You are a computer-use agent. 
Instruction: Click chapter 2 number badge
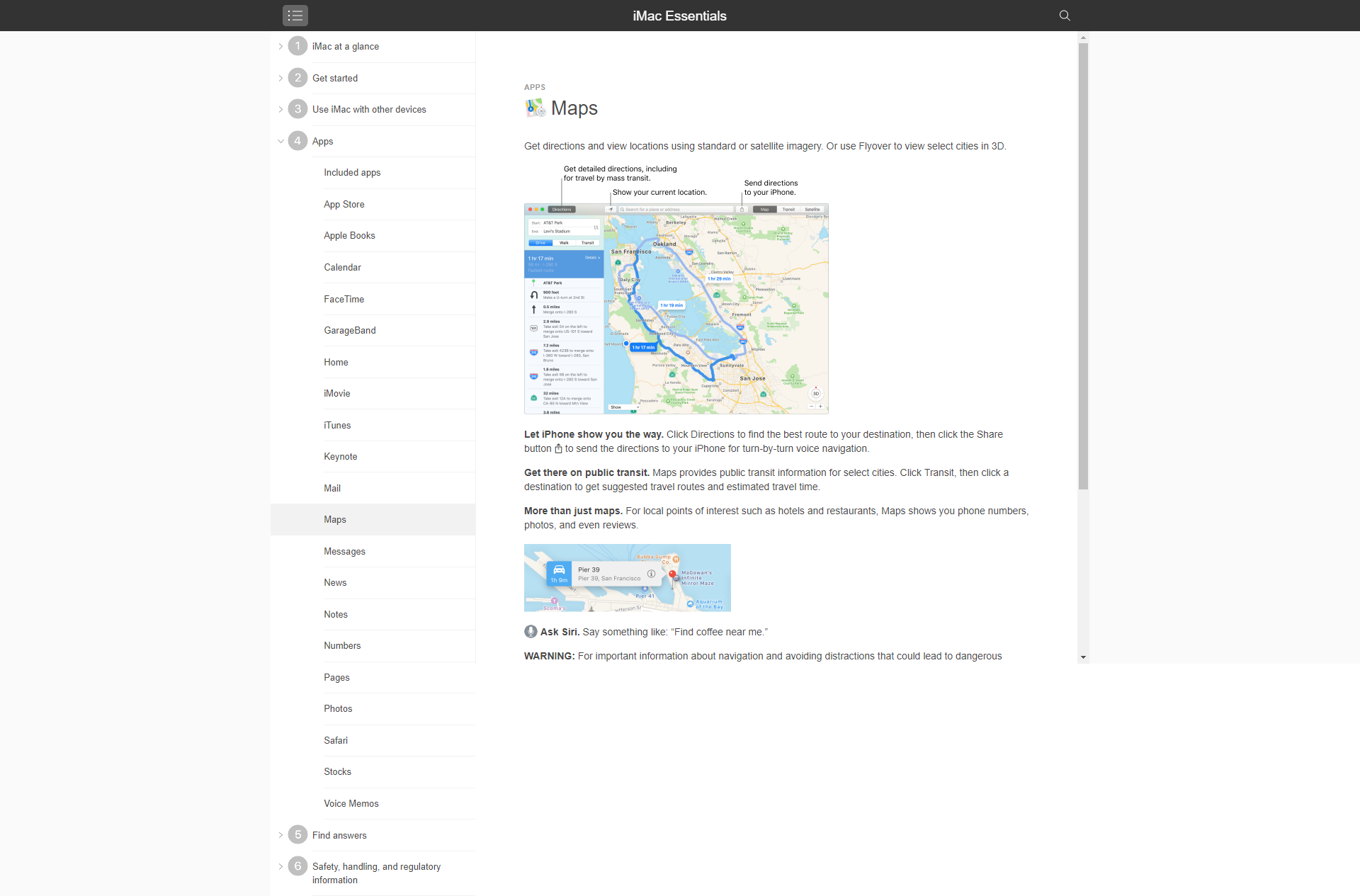coord(297,78)
